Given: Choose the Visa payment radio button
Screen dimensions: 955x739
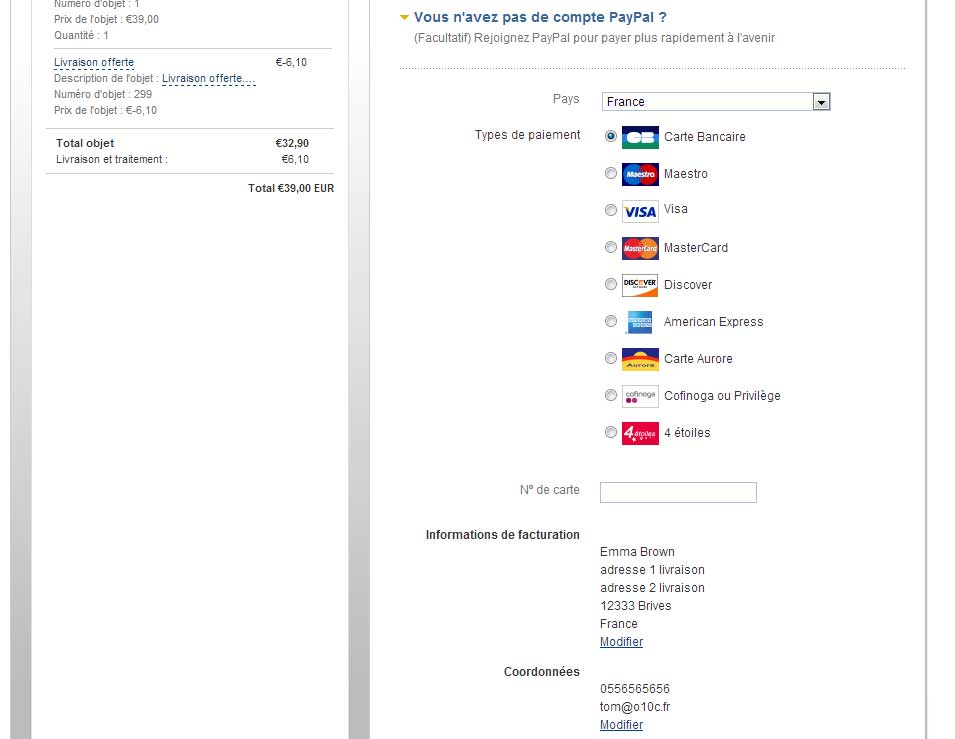Looking at the screenshot, I should [611, 210].
